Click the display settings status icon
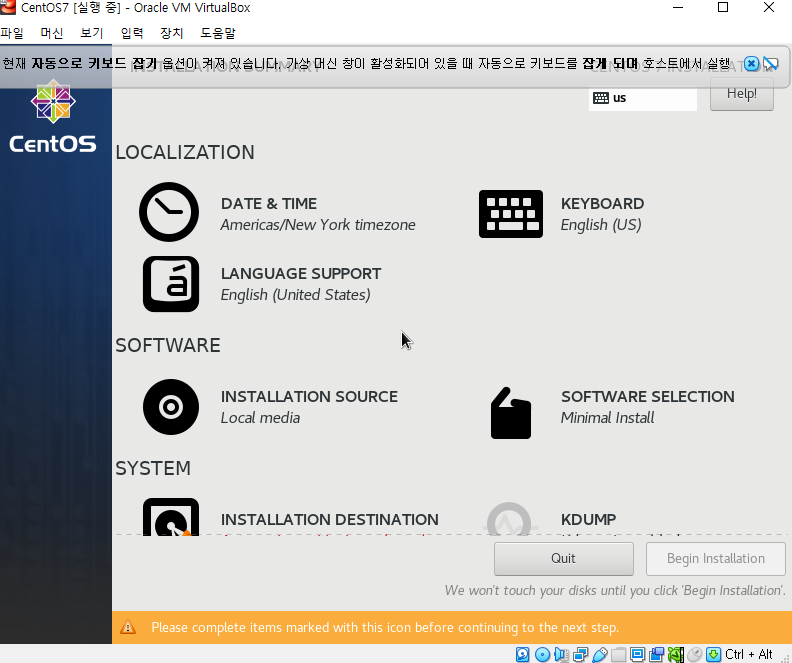Image resolution: width=792 pixels, height=663 pixels. coord(637,654)
